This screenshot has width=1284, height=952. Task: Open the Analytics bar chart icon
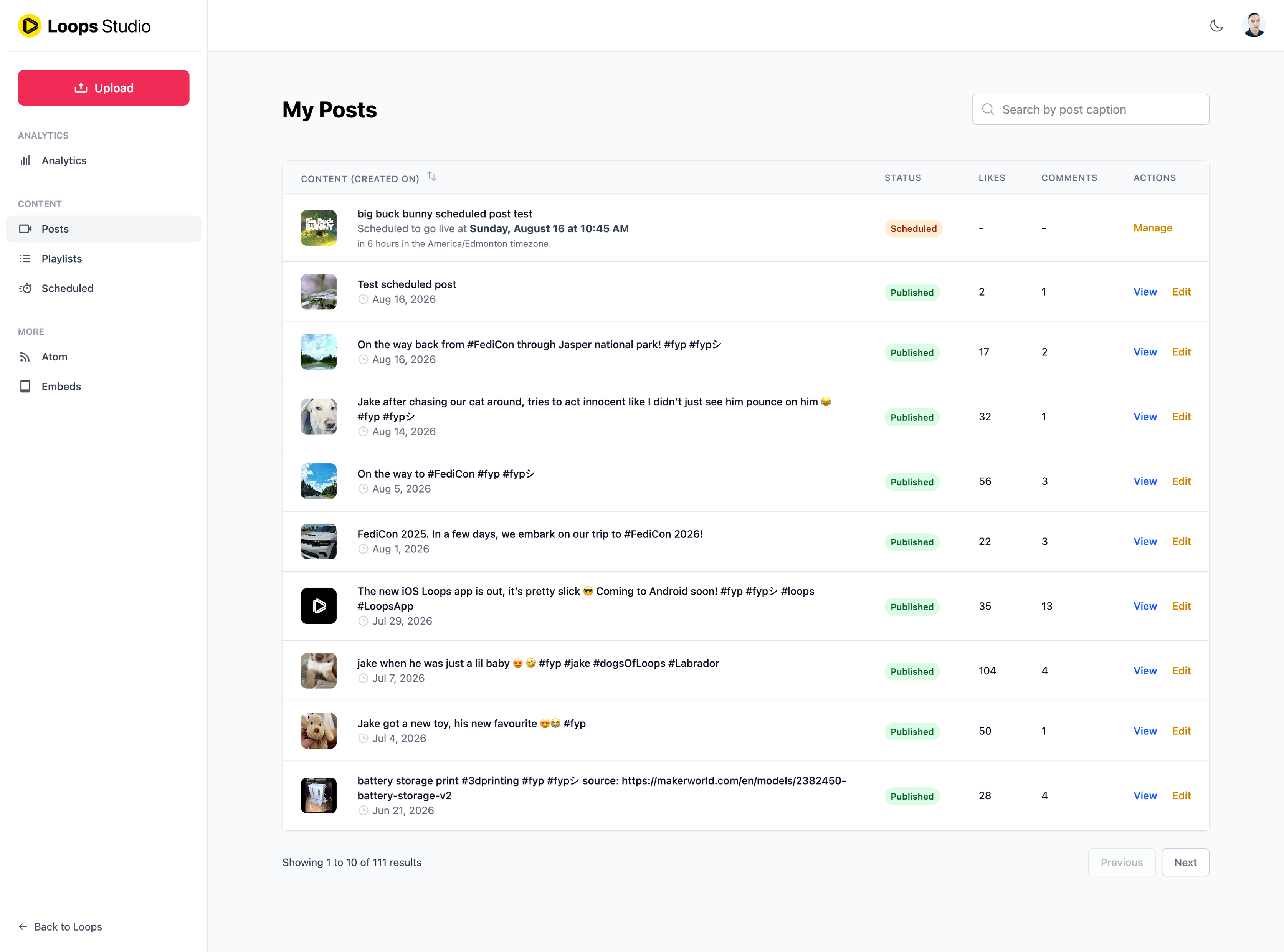click(25, 161)
